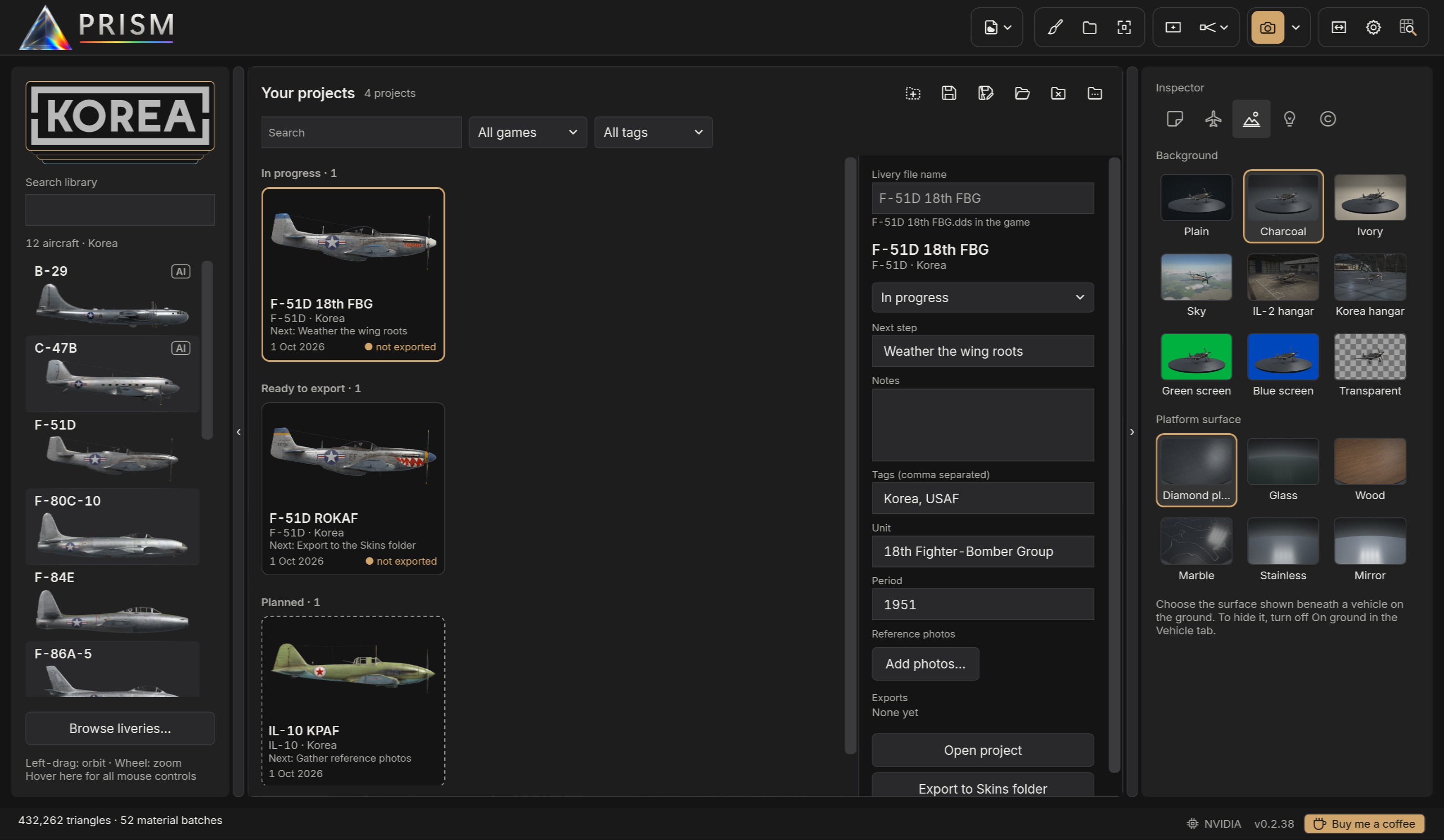Open the All tags filter dropdown
The image size is (1444, 840).
tap(653, 132)
